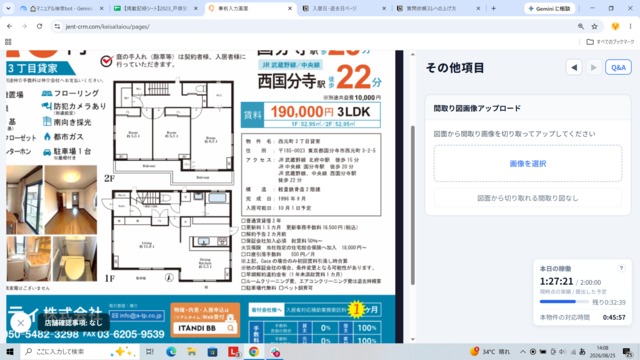View site information icon in address bar

(x=58, y=26)
